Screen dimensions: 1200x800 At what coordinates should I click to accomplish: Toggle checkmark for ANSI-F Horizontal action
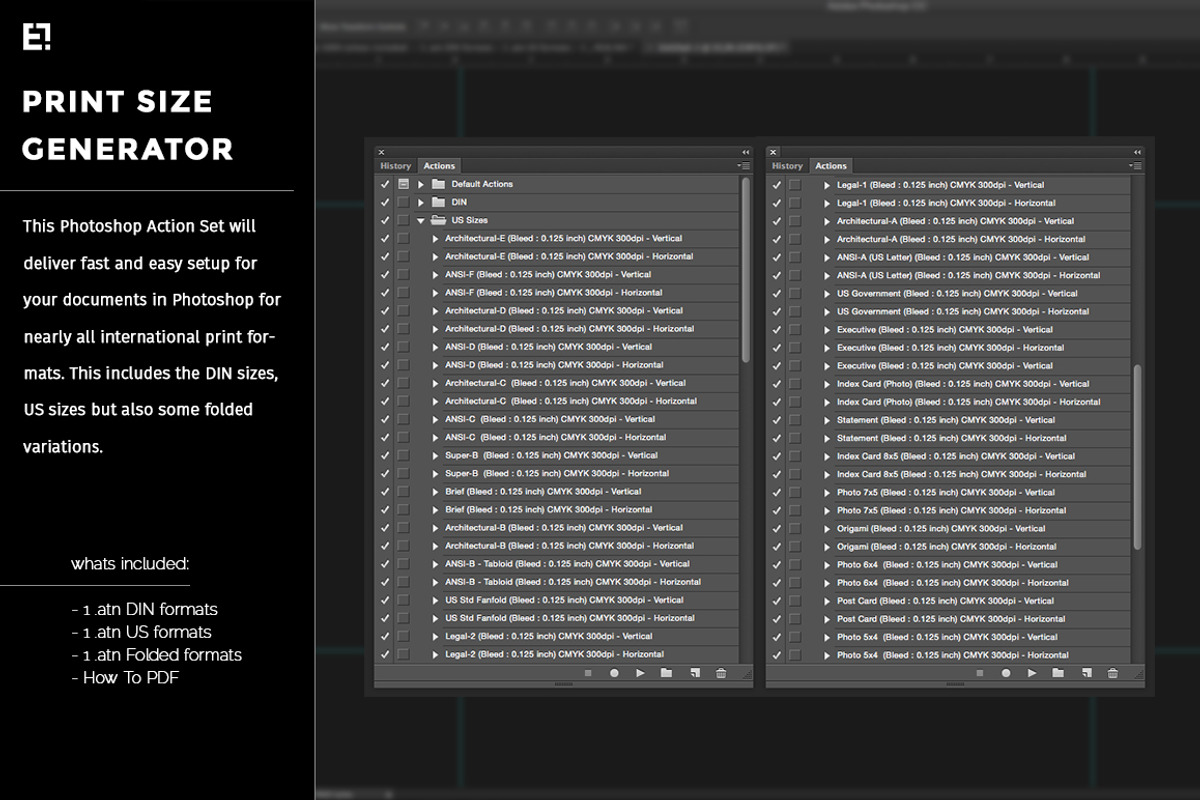coord(385,292)
